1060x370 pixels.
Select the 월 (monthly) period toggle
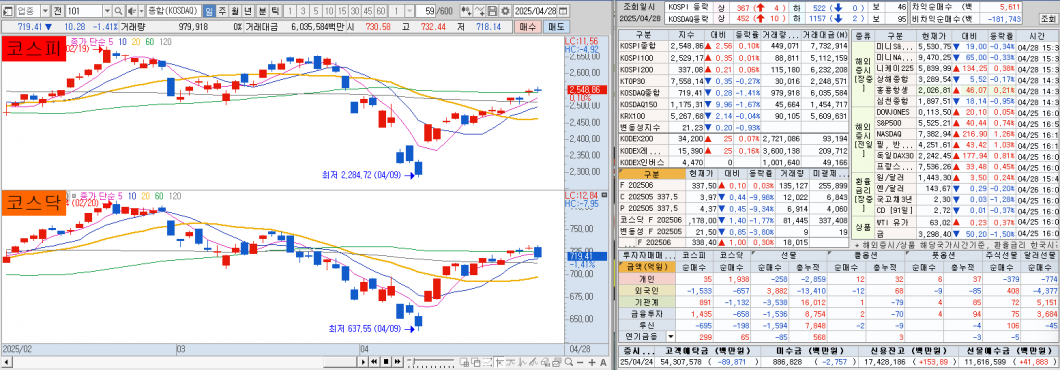pos(235,11)
